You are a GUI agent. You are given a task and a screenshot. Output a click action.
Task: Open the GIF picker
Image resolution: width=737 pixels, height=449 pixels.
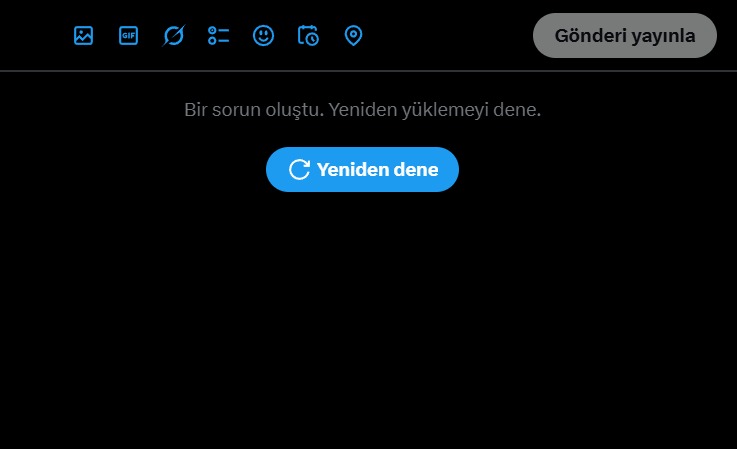click(128, 36)
